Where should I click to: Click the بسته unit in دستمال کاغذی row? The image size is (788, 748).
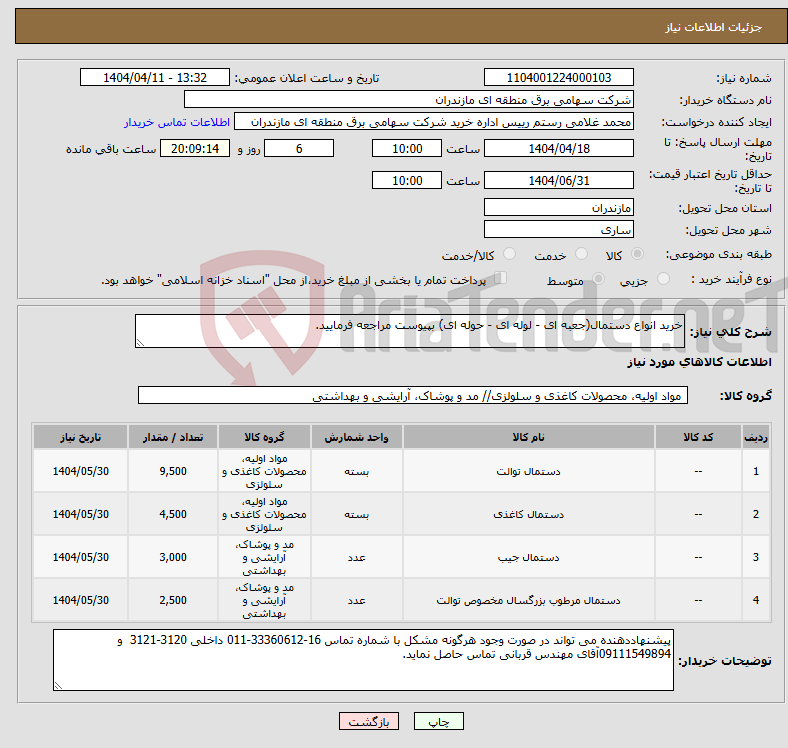point(356,514)
